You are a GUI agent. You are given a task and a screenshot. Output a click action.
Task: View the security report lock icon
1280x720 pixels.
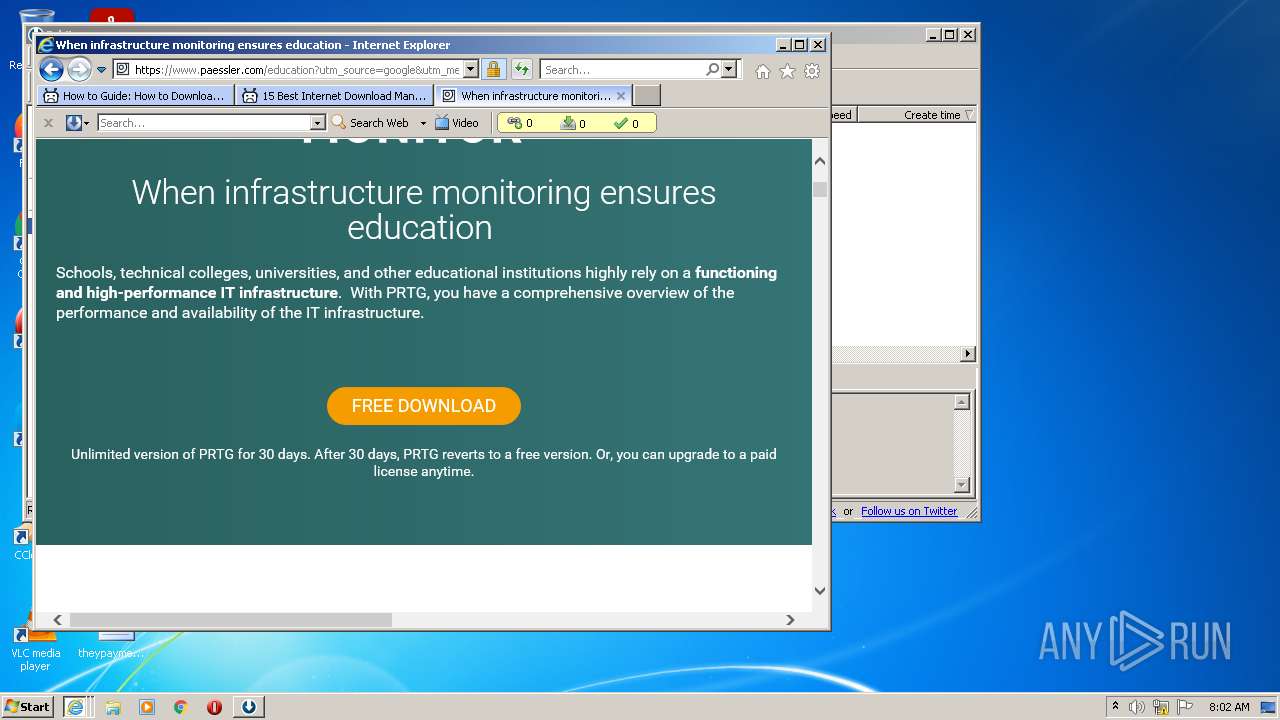(493, 70)
